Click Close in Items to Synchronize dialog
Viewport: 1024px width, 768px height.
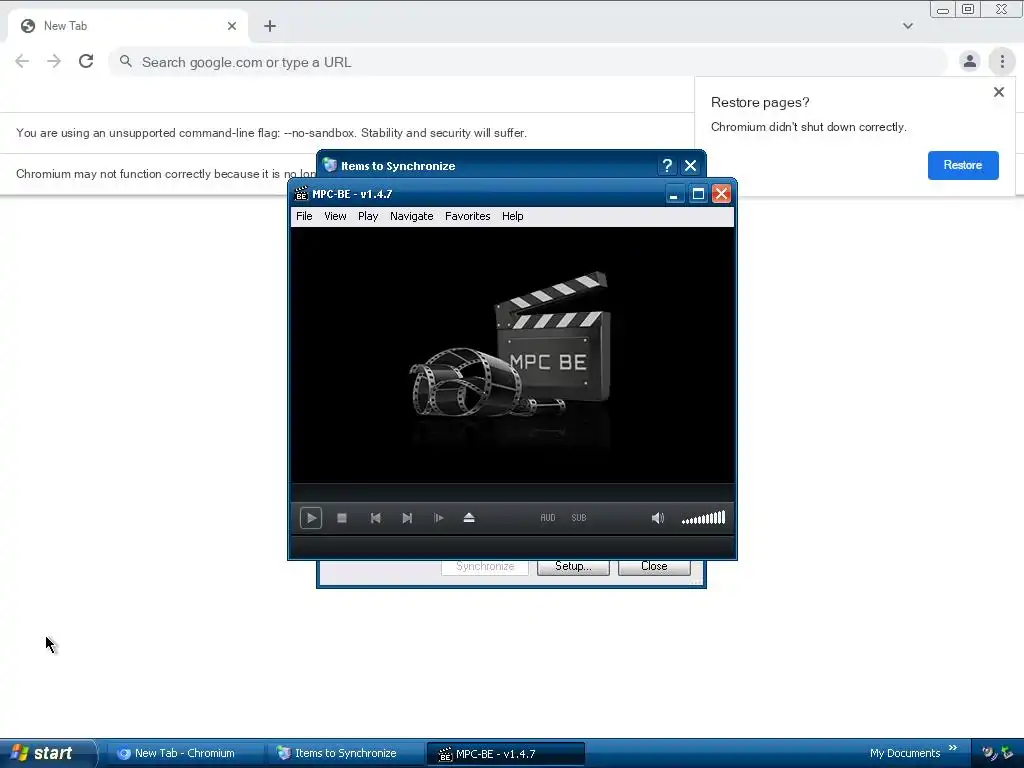tap(654, 566)
